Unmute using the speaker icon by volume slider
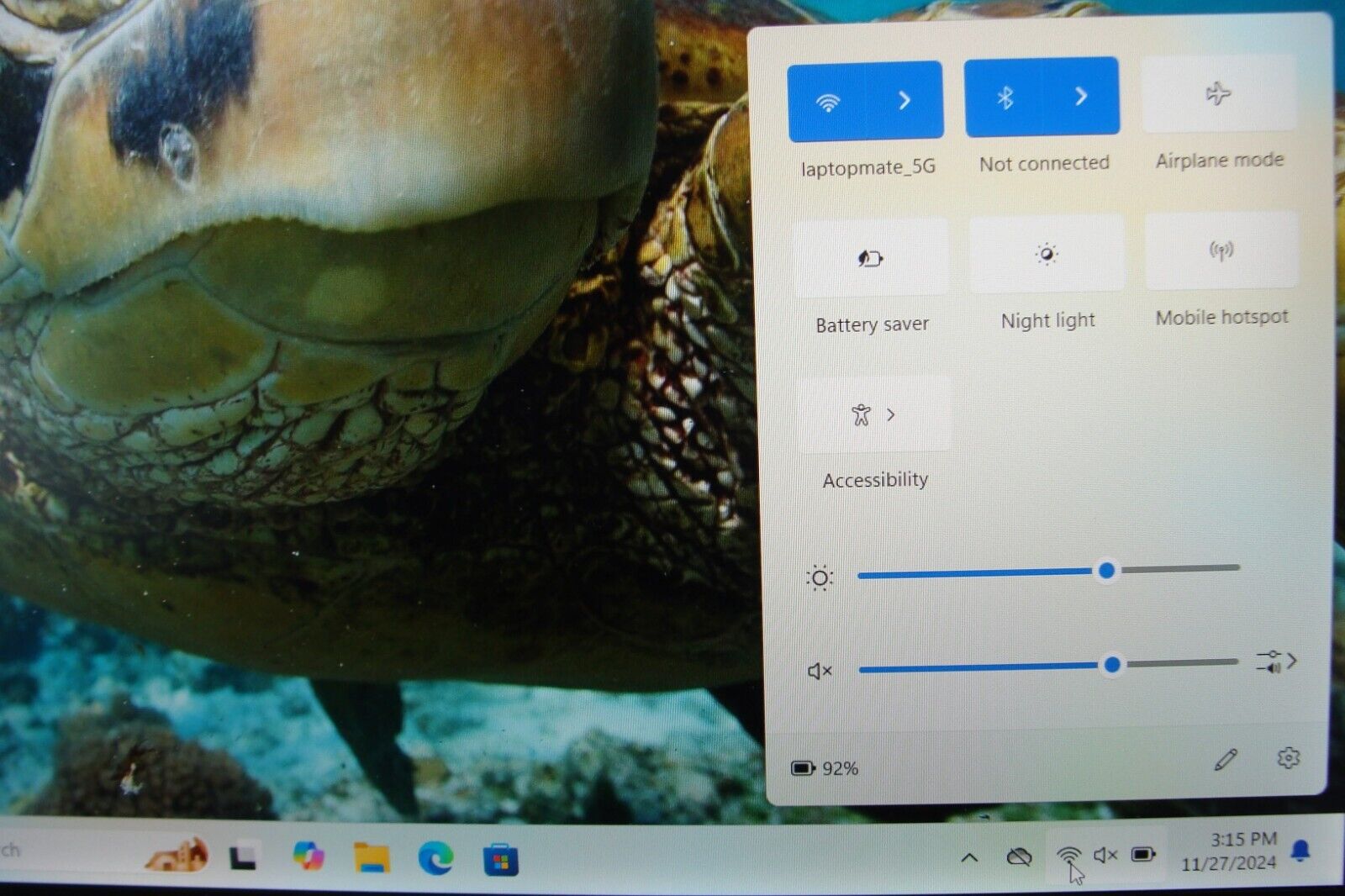This screenshot has height=896, width=1345. 819,671
